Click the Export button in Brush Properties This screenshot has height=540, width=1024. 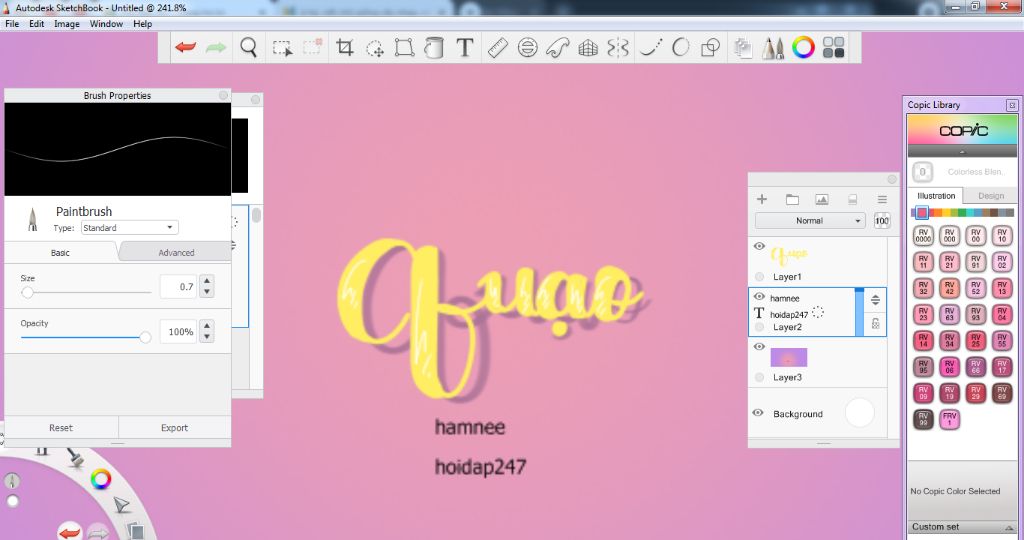174,428
